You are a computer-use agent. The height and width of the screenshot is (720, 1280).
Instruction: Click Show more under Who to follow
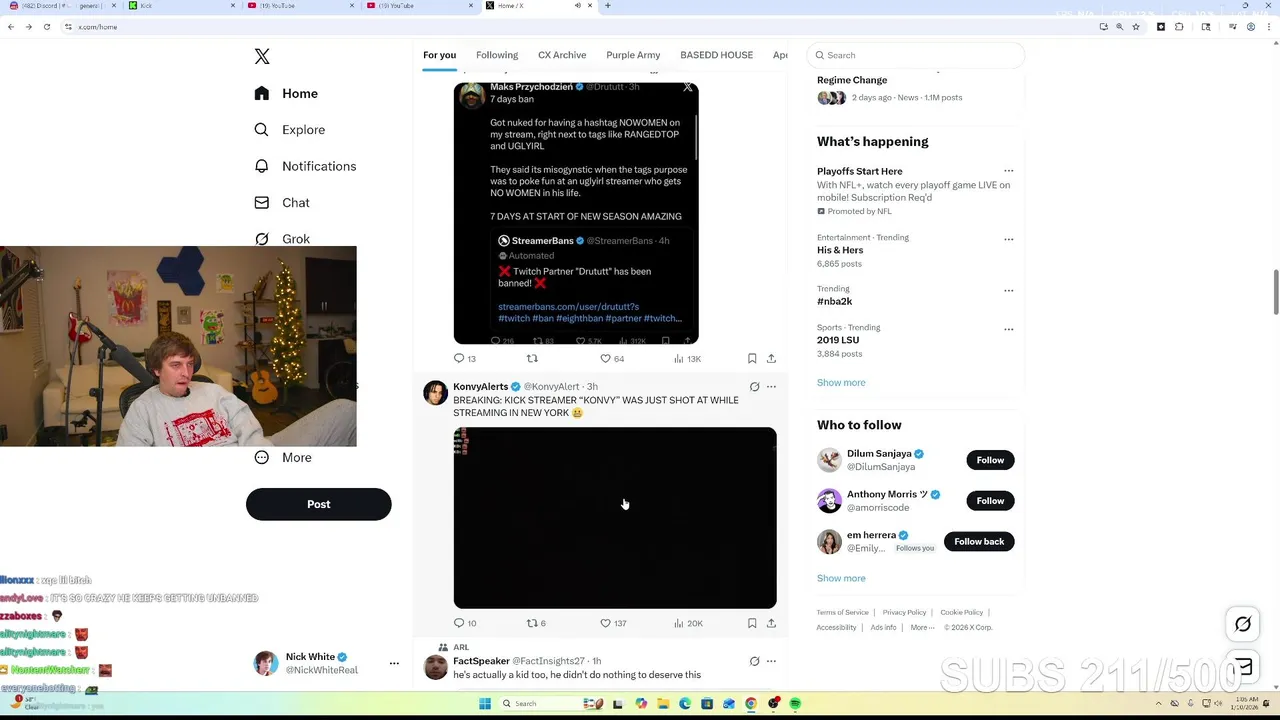point(841,578)
